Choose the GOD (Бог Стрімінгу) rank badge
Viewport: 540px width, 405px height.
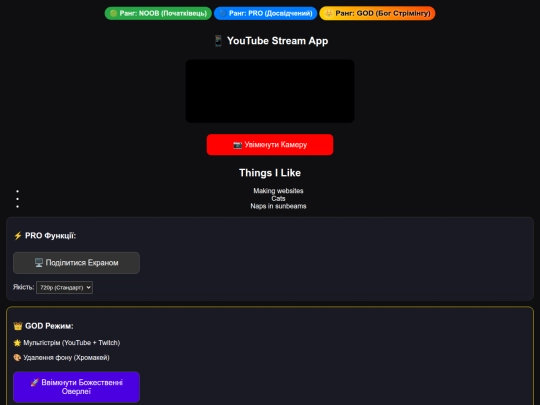click(x=377, y=13)
